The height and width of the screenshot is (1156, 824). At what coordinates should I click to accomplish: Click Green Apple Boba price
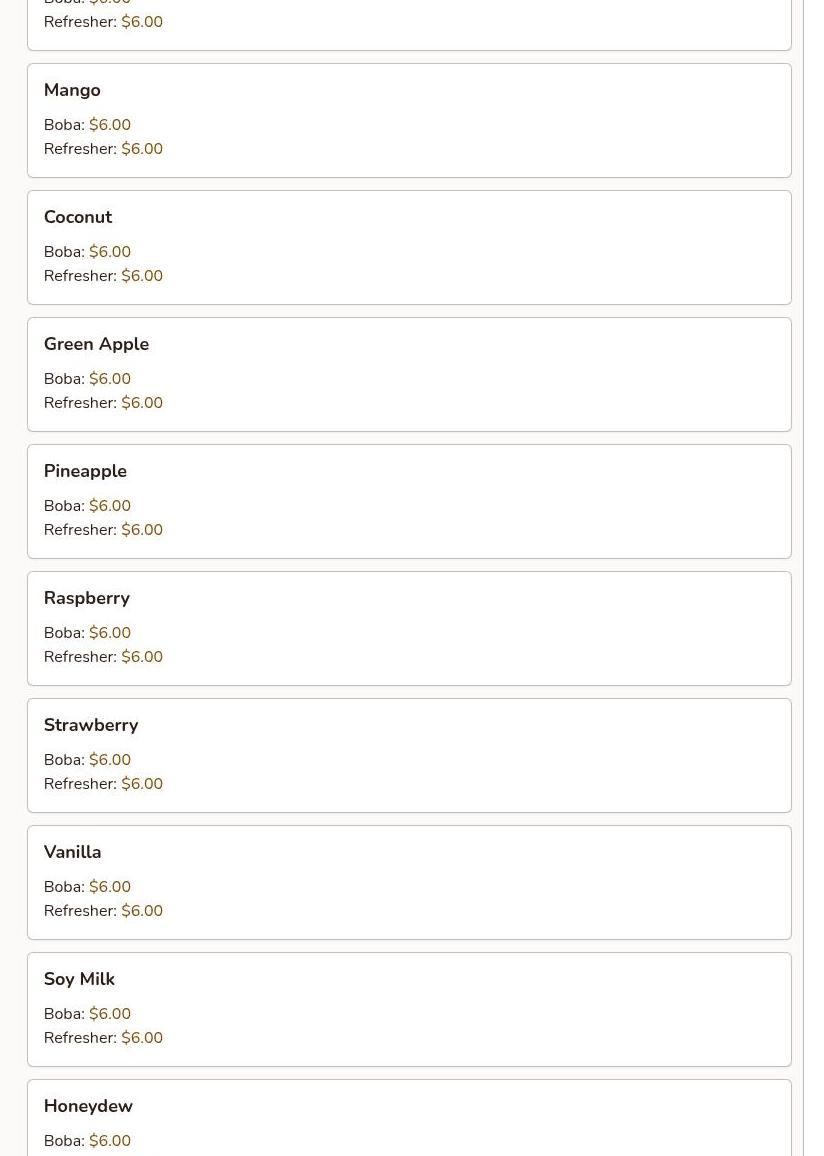pos(110,378)
